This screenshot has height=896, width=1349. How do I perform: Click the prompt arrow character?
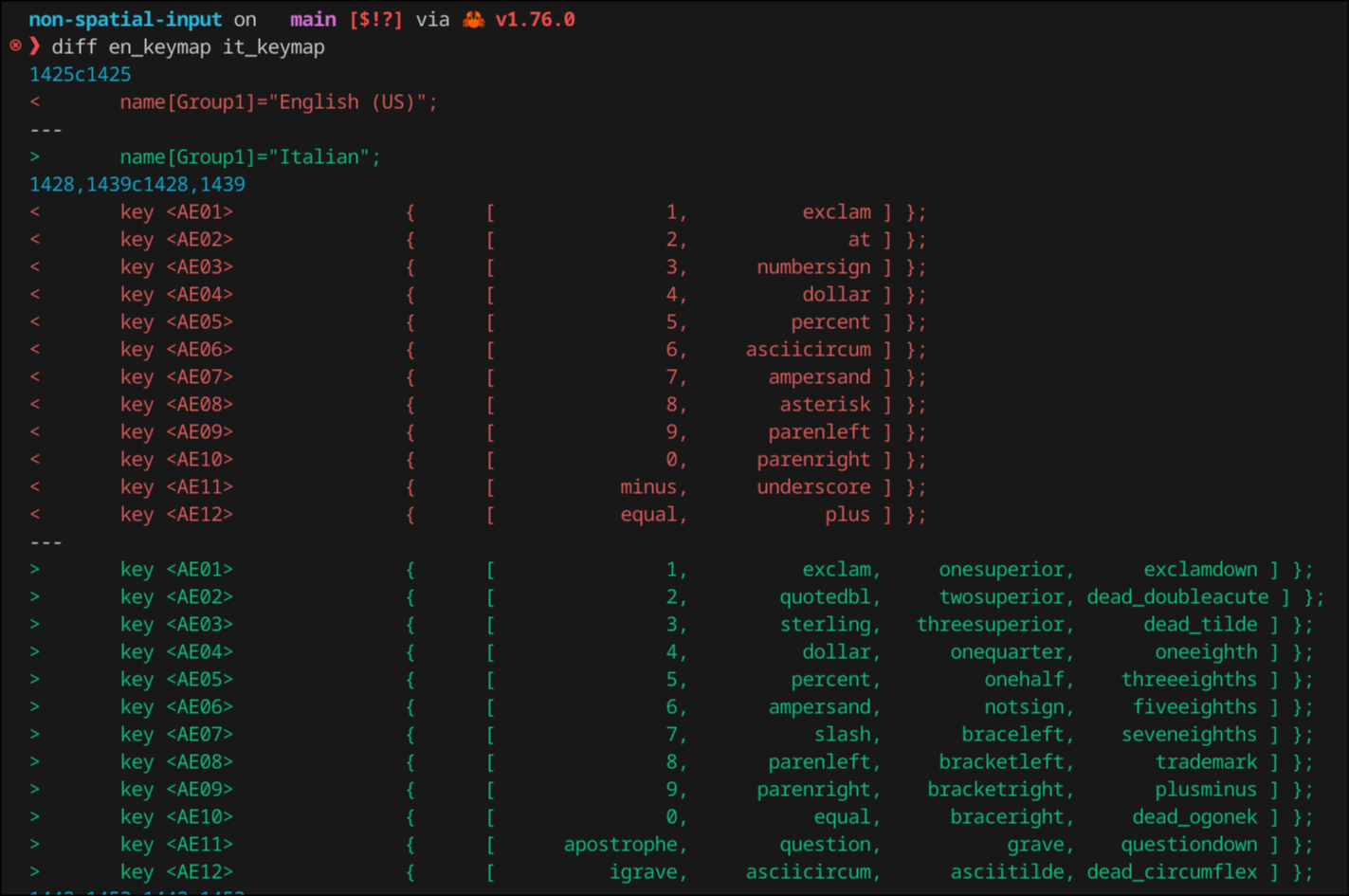pos(35,46)
